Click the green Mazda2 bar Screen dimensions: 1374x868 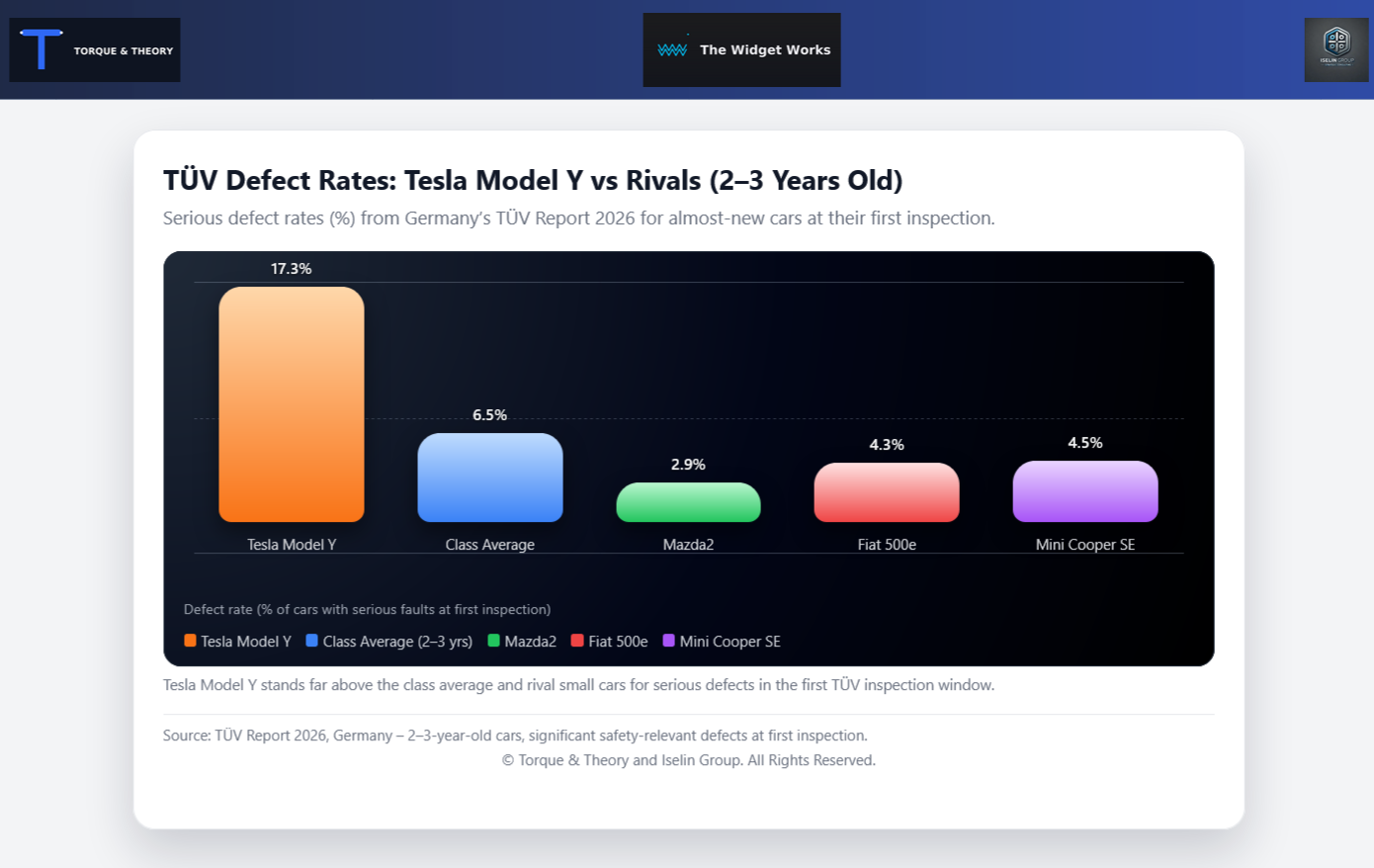point(688,502)
